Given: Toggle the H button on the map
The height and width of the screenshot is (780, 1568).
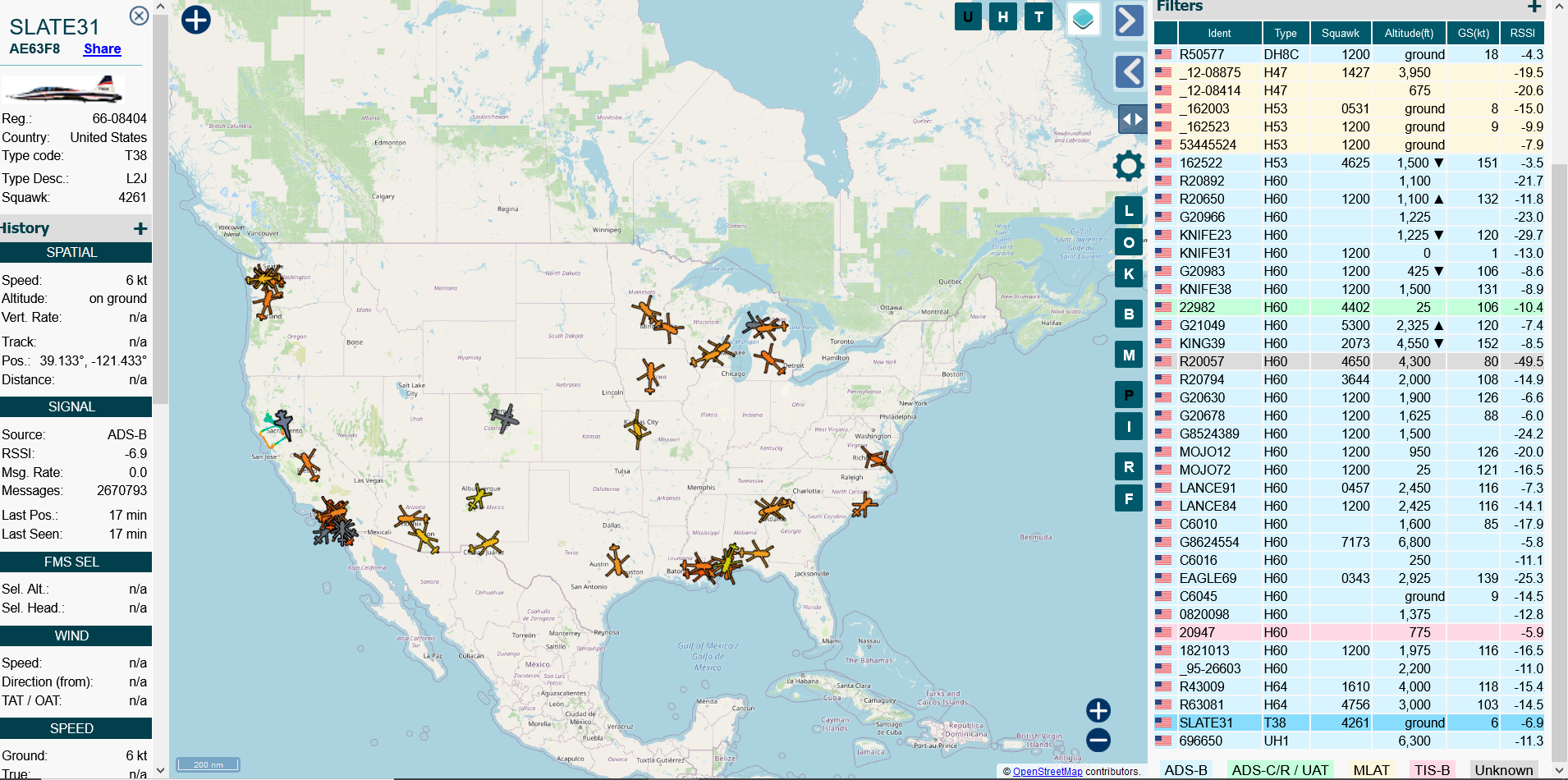Looking at the screenshot, I should pos(1003,16).
